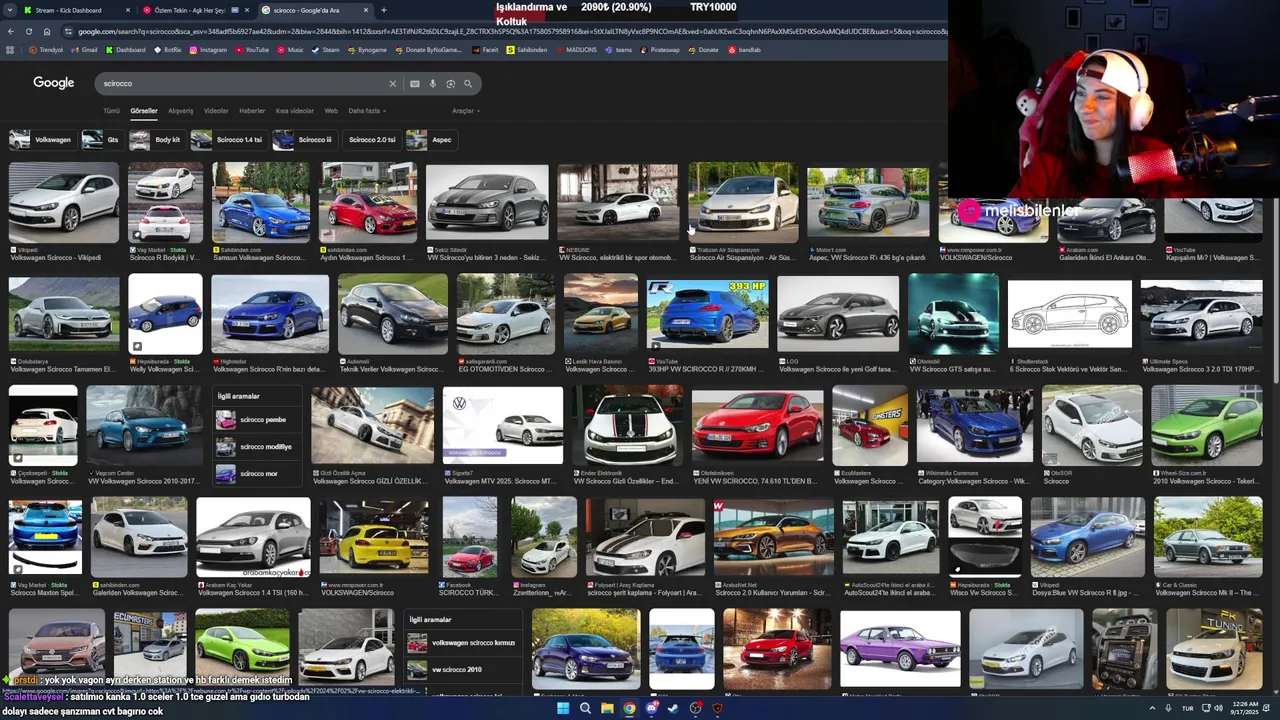Select related search vw scirocco 2010
Image resolution: width=1280 pixels, height=720 pixels.
coord(463,669)
